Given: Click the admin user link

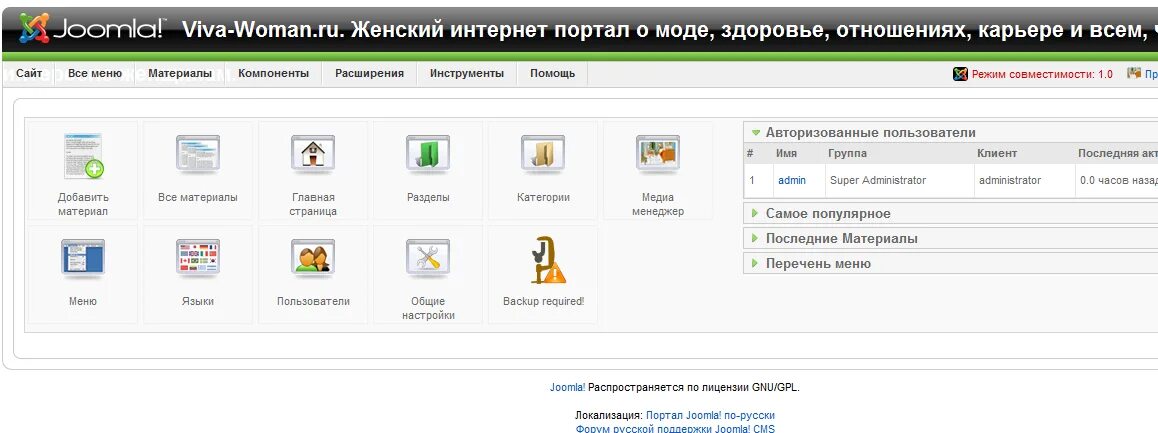Looking at the screenshot, I should (x=792, y=180).
